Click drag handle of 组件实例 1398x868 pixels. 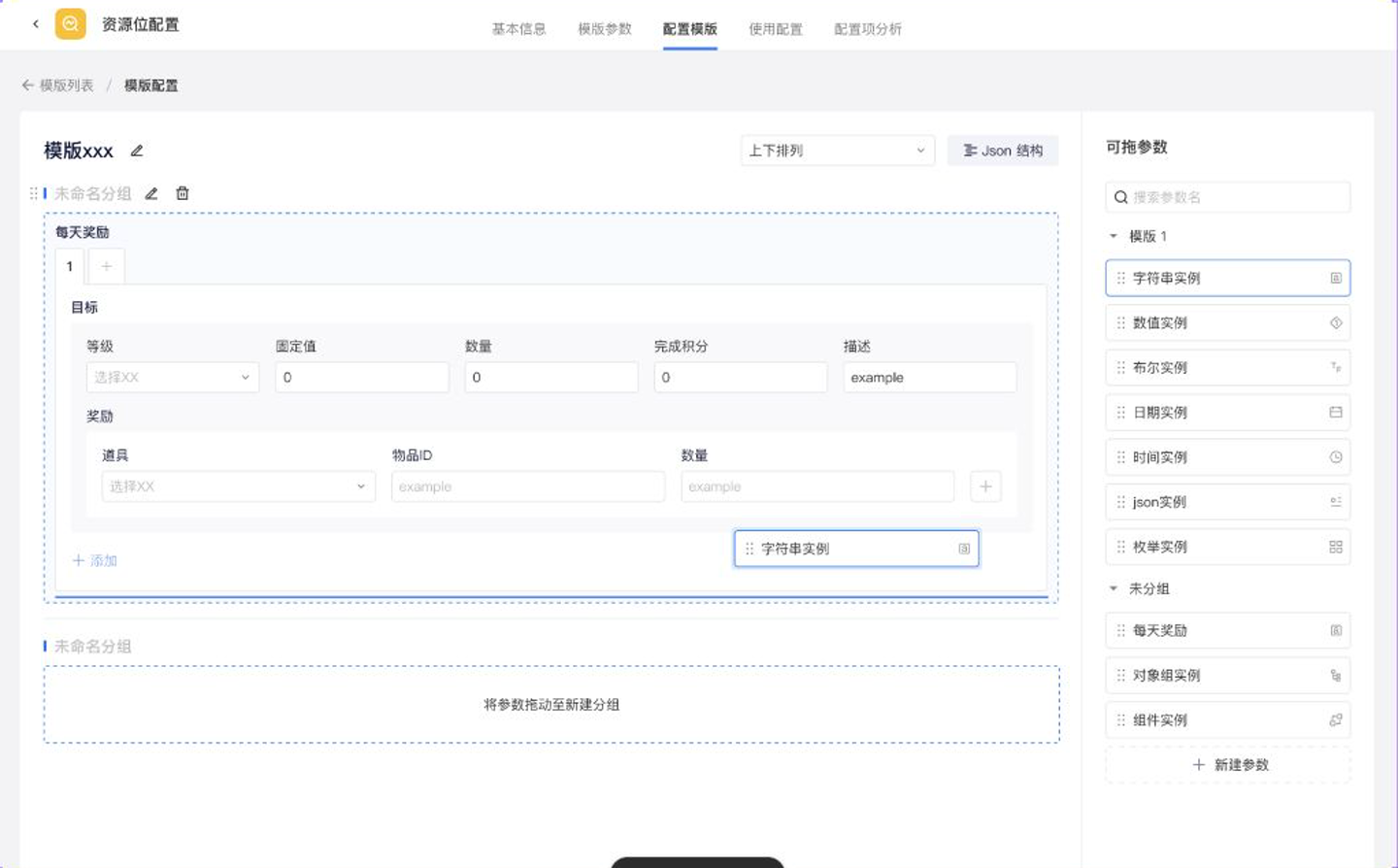[1121, 720]
